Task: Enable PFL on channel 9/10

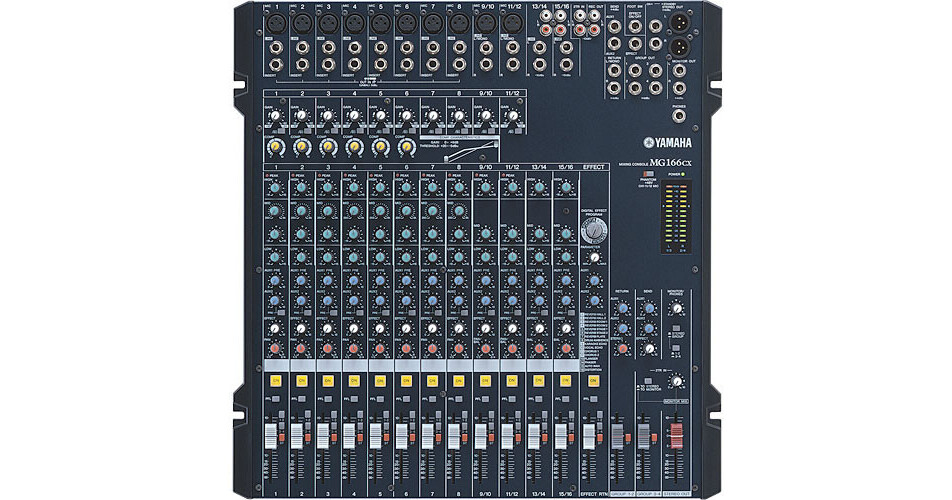Action: pyautogui.click(x=485, y=399)
